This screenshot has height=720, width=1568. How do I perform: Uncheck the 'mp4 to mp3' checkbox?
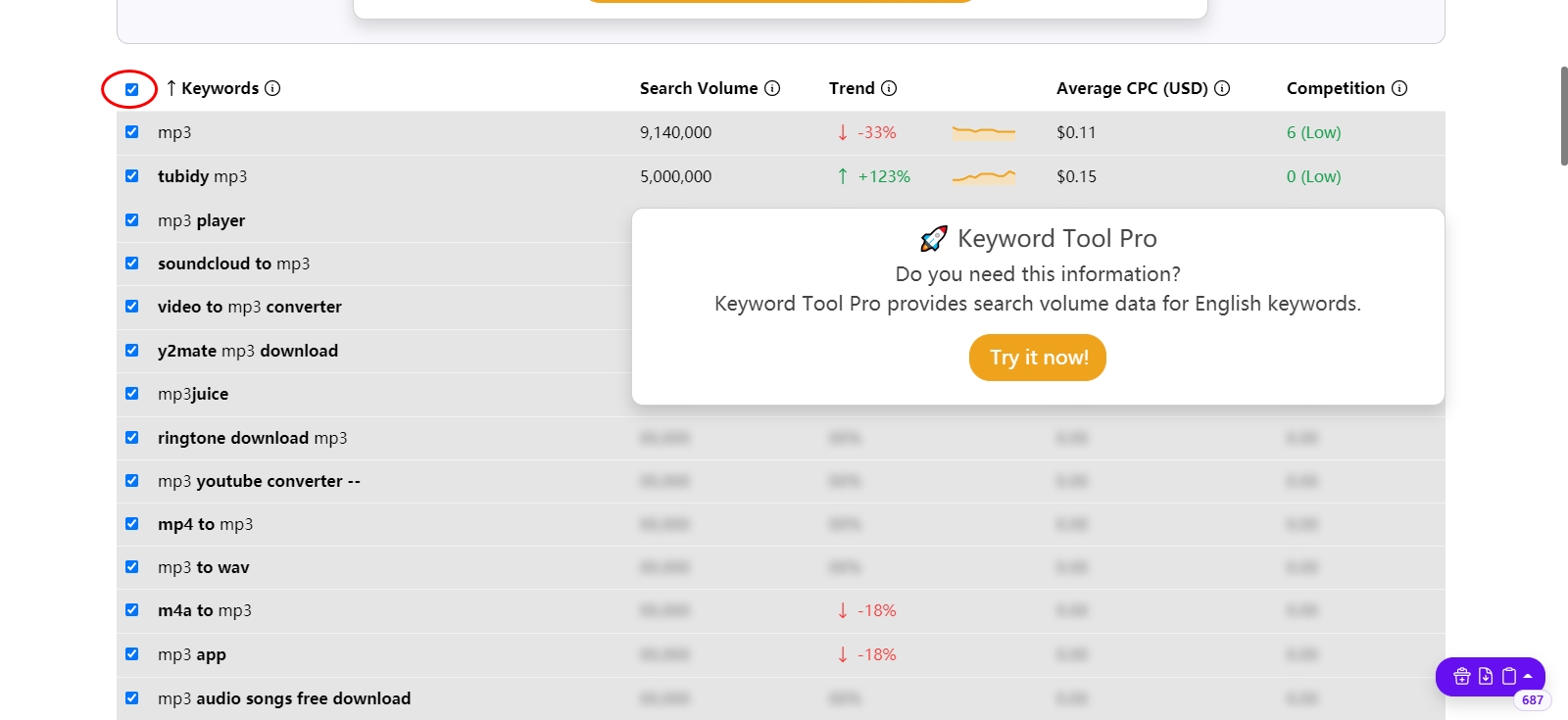coord(131,524)
